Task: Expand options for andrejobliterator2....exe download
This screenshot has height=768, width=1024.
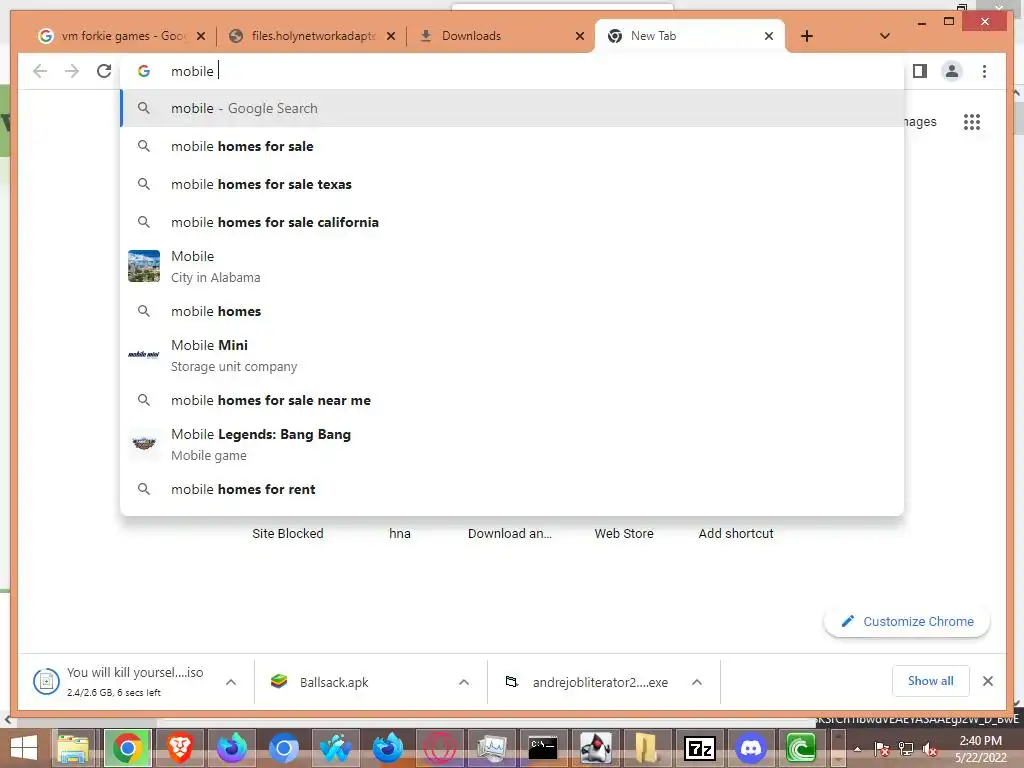Action: [697, 682]
